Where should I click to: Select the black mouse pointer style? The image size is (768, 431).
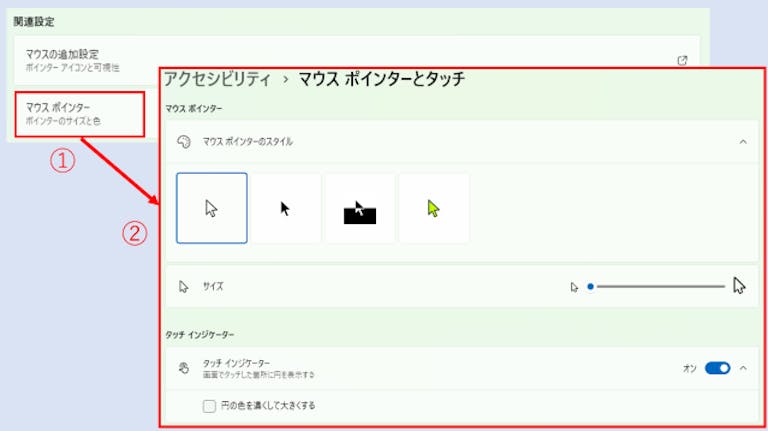[x=286, y=208]
